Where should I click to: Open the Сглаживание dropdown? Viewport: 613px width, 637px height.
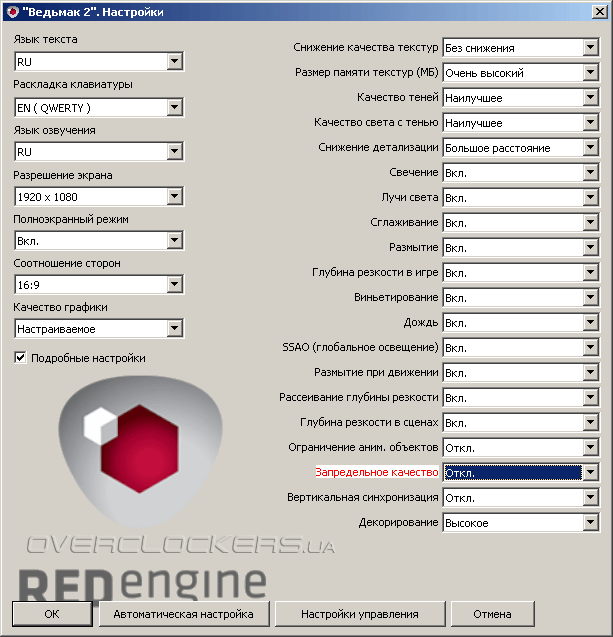521,223
